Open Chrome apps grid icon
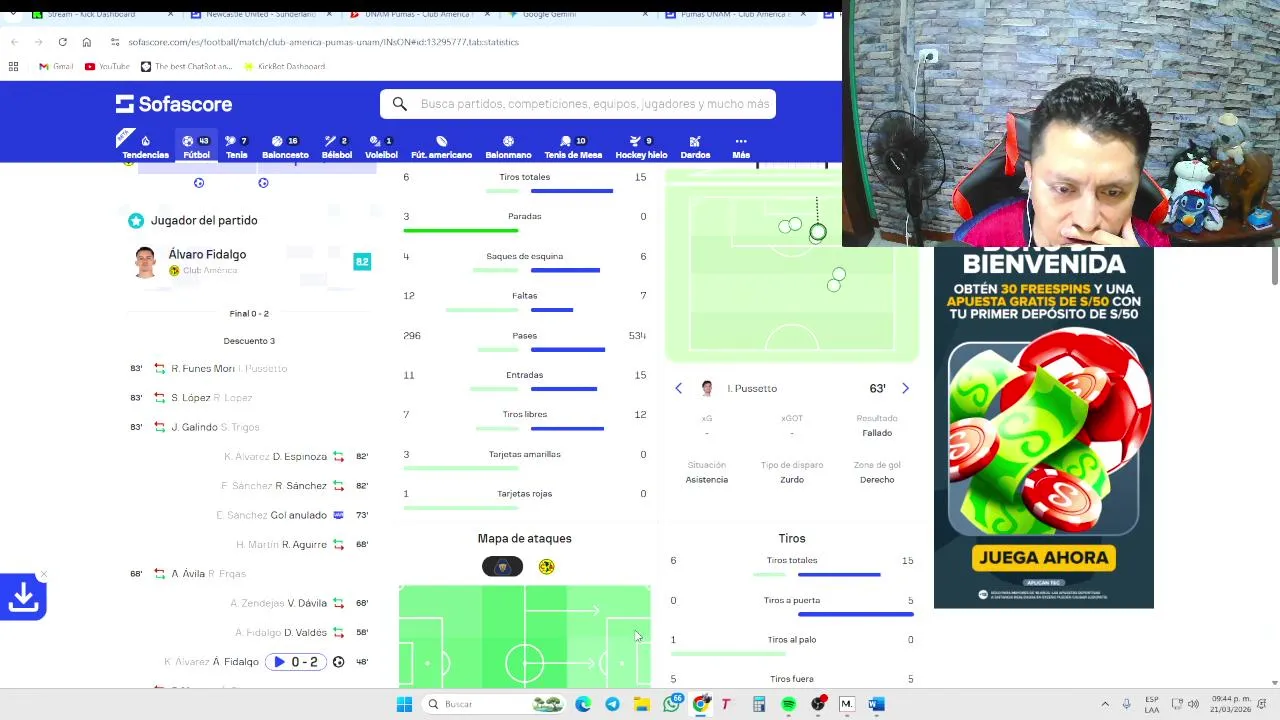 click(x=14, y=66)
